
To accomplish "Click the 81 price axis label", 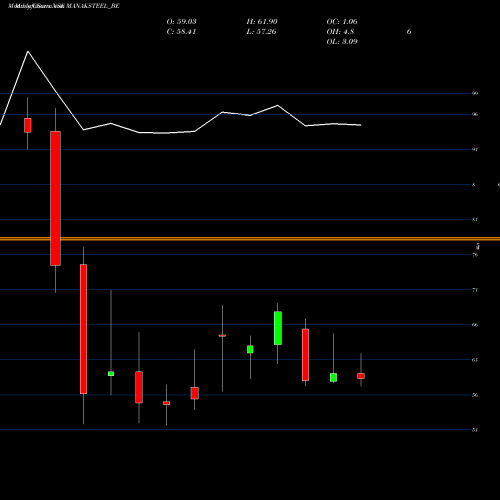I will (x=475, y=219).
